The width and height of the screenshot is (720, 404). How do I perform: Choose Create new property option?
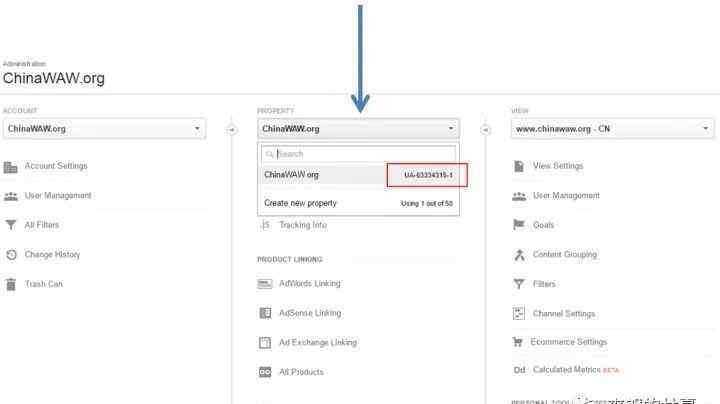point(300,203)
